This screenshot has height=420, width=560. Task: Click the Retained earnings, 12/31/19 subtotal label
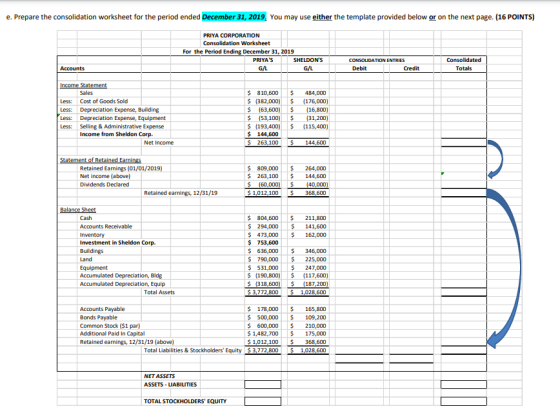tap(180, 193)
